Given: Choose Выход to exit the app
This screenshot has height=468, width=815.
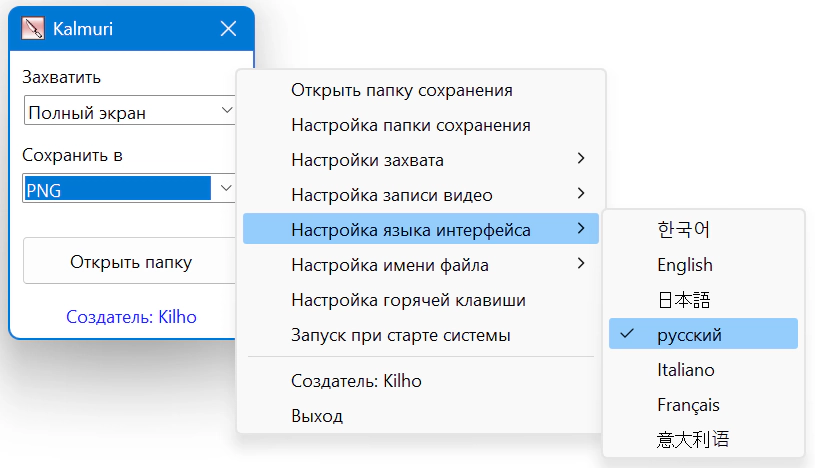Looking at the screenshot, I should coord(317,416).
